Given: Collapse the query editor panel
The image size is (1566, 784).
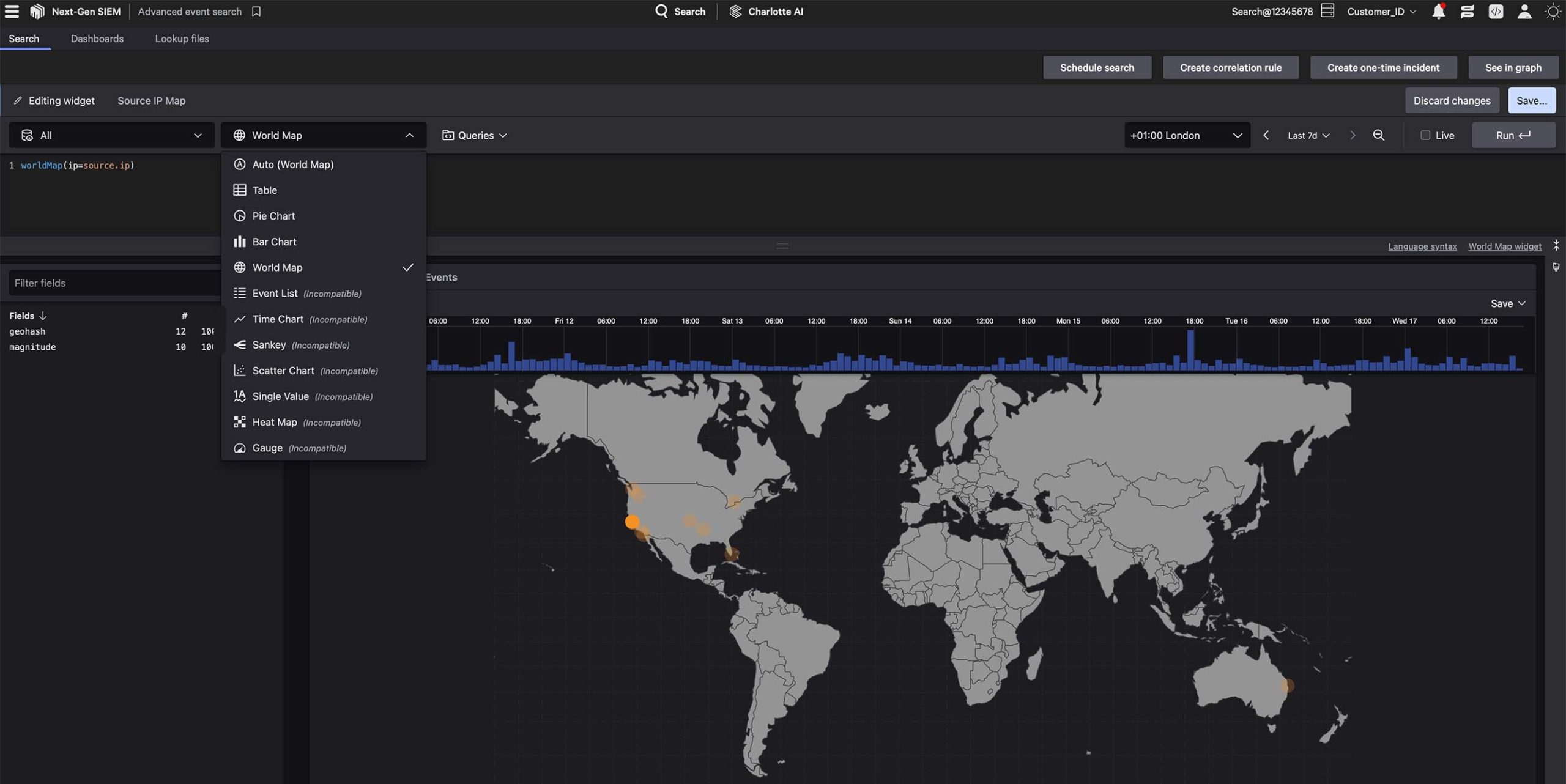Looking at the screenshot, I should [x=1556, y=246].
